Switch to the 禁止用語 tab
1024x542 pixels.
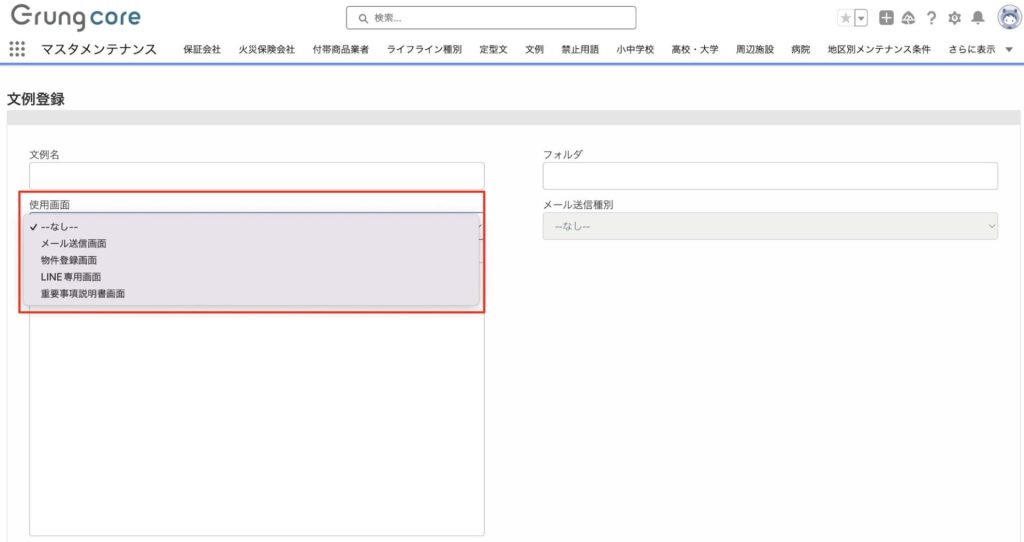click(x=580, y=49)
